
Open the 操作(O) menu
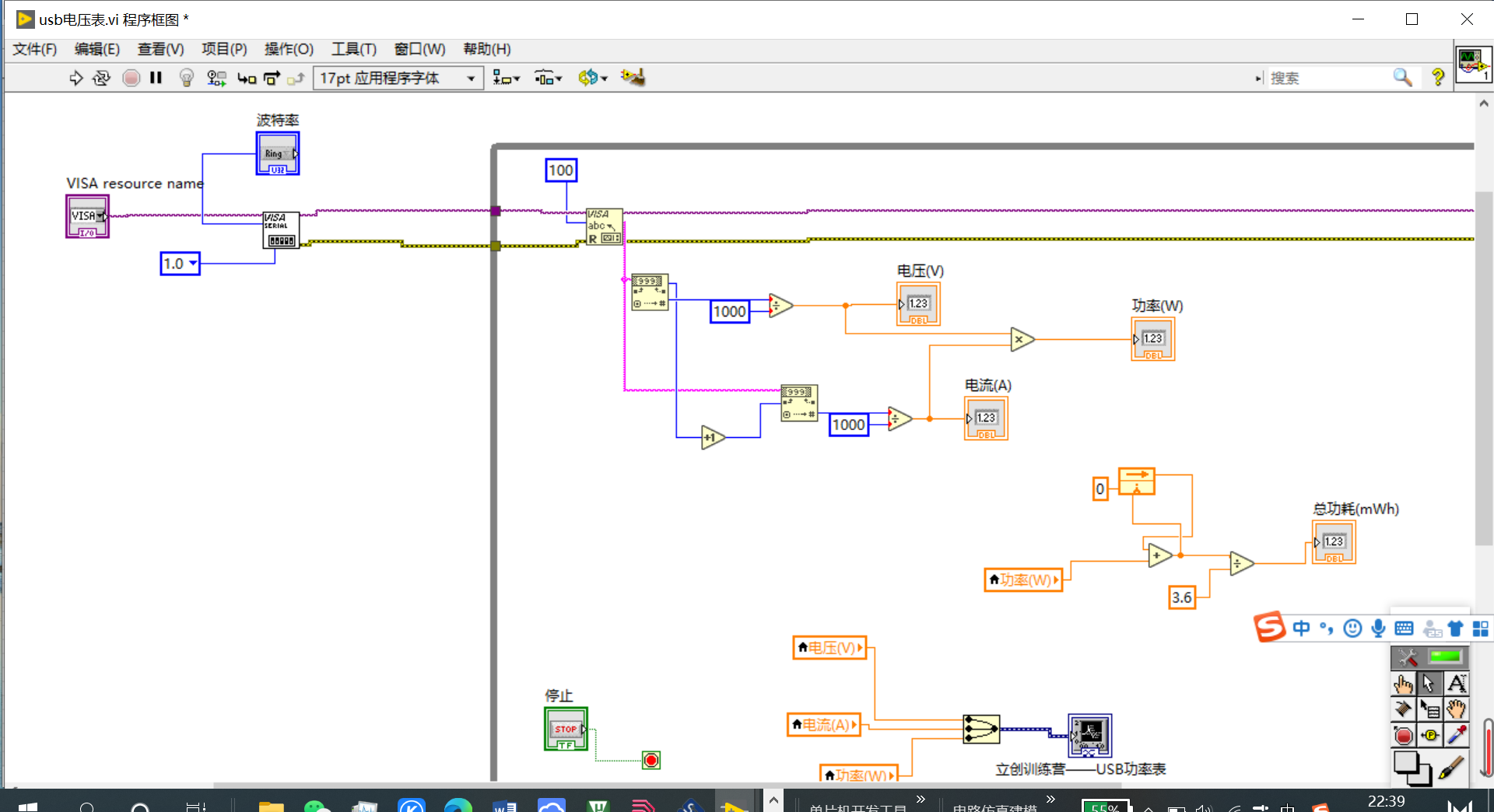point(289,49)
